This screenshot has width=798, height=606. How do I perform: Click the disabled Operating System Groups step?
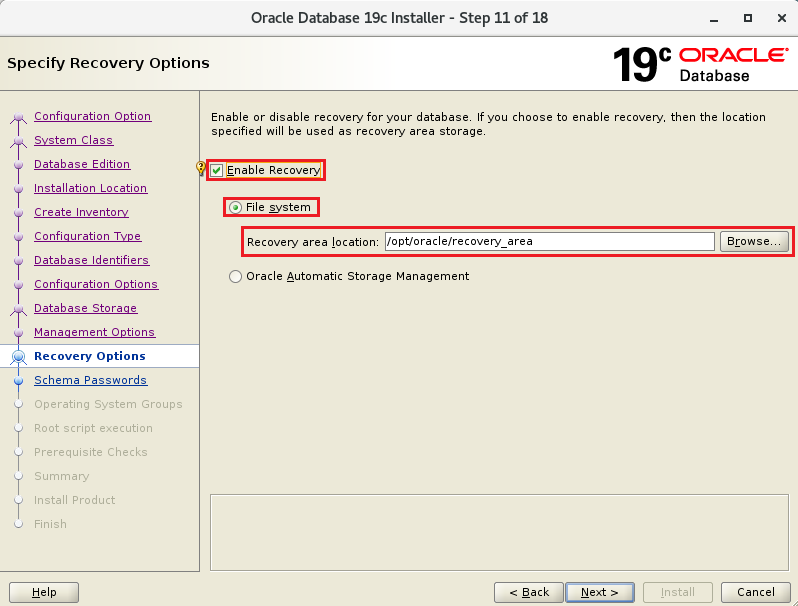(x=108, y=404)
